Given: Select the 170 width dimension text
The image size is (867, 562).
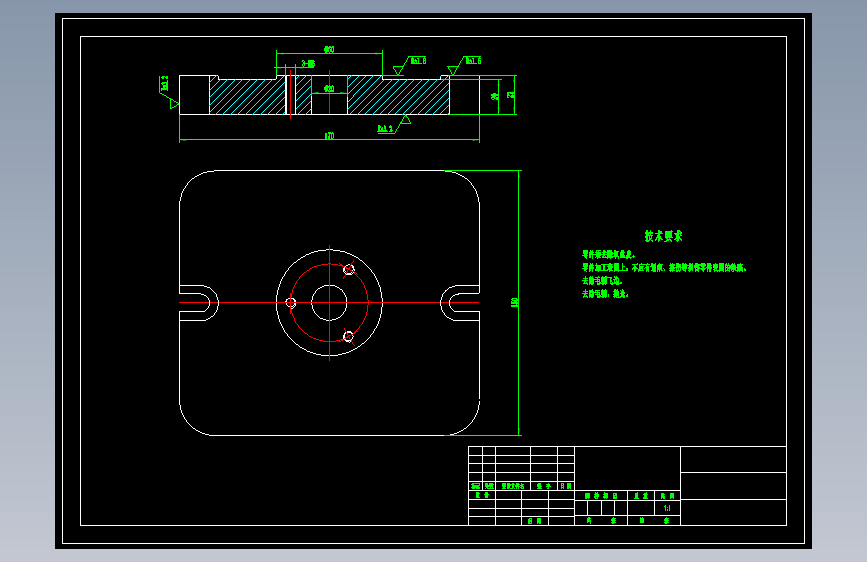Looking at the screenshot, I should pyautogui.click(x=329, y=136).
